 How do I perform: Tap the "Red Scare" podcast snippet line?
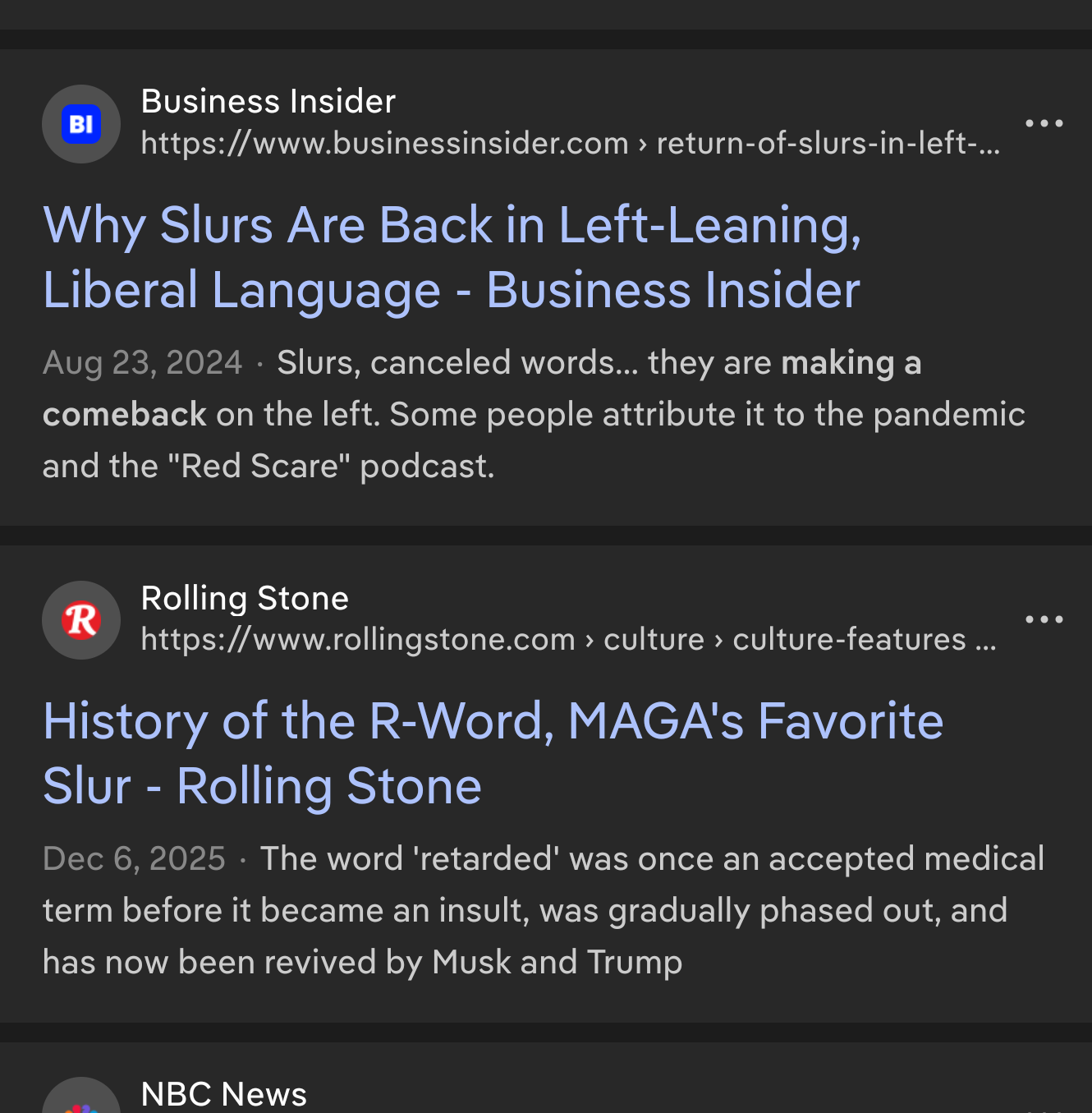click(x=268, y=467)
